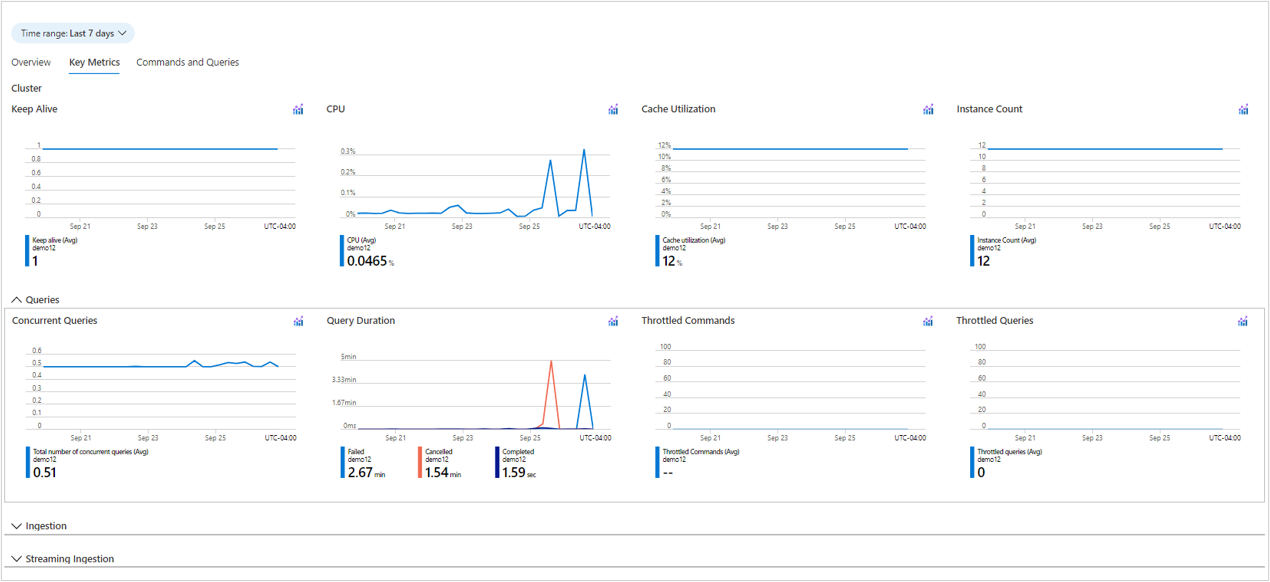Open metrics icon for Instance Count chart
The image size is (1270, 582).
pos(1243,110)
